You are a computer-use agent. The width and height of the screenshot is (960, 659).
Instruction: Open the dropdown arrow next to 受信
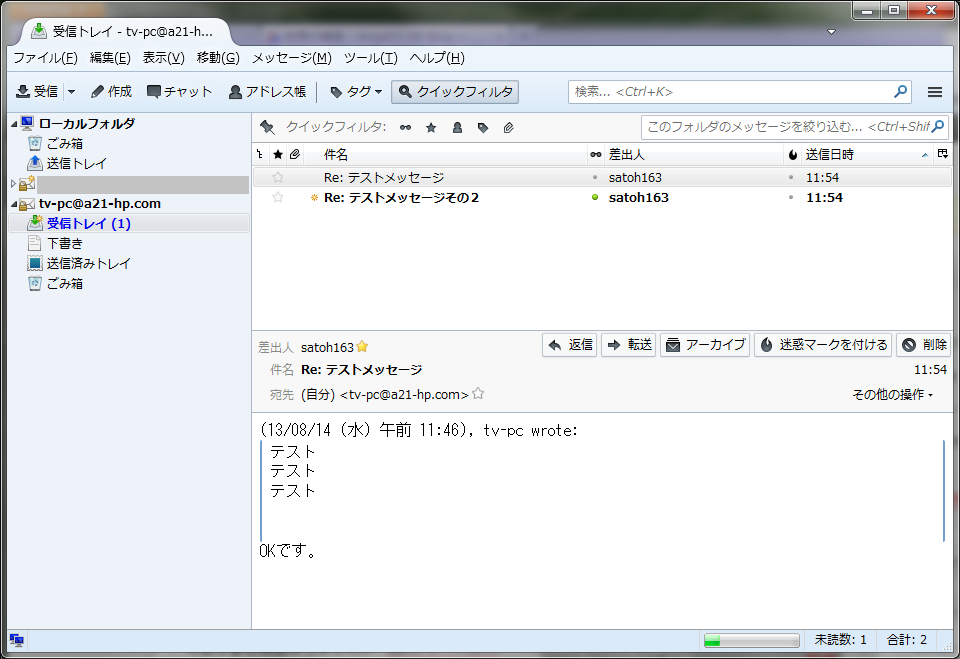(71, 92)
